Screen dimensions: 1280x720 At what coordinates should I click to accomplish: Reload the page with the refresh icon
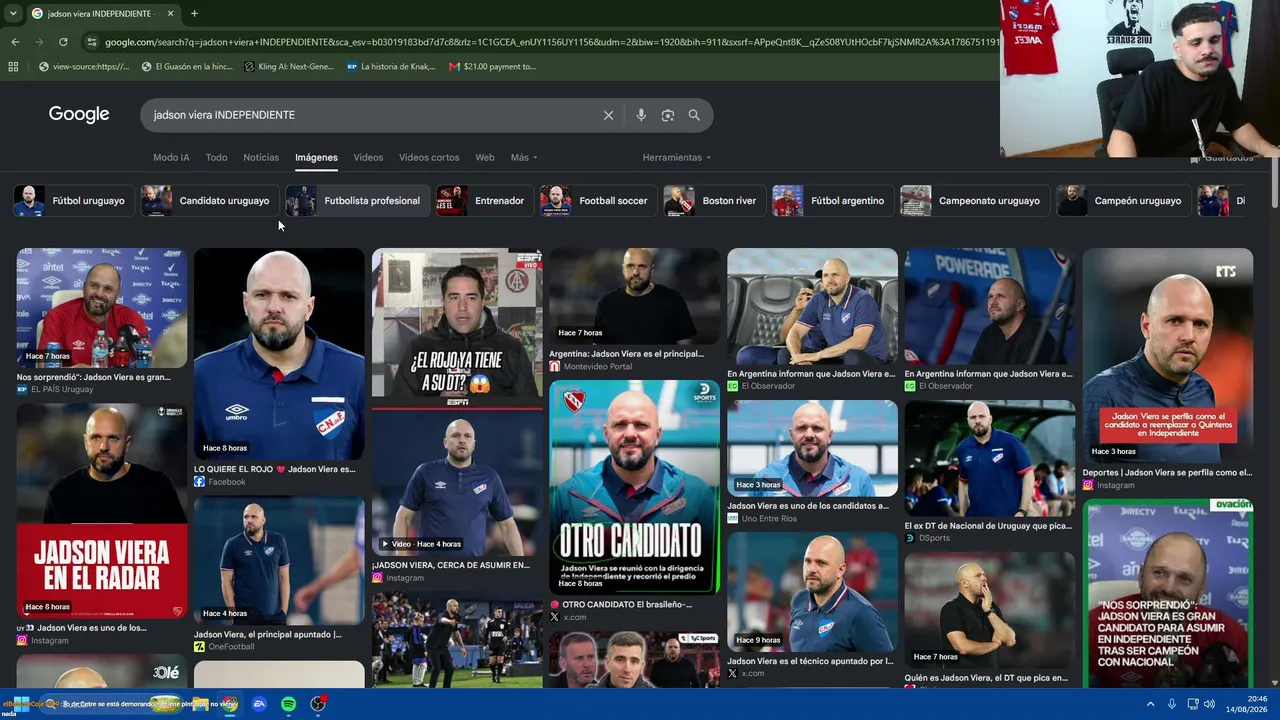pyautogui.click(x=63, y=42)
